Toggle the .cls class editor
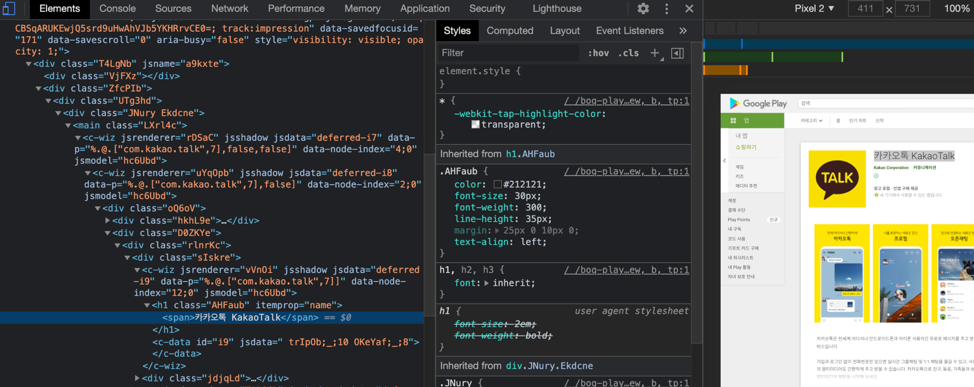The height and width of the screenshot is (387, 974). [628, 53]
